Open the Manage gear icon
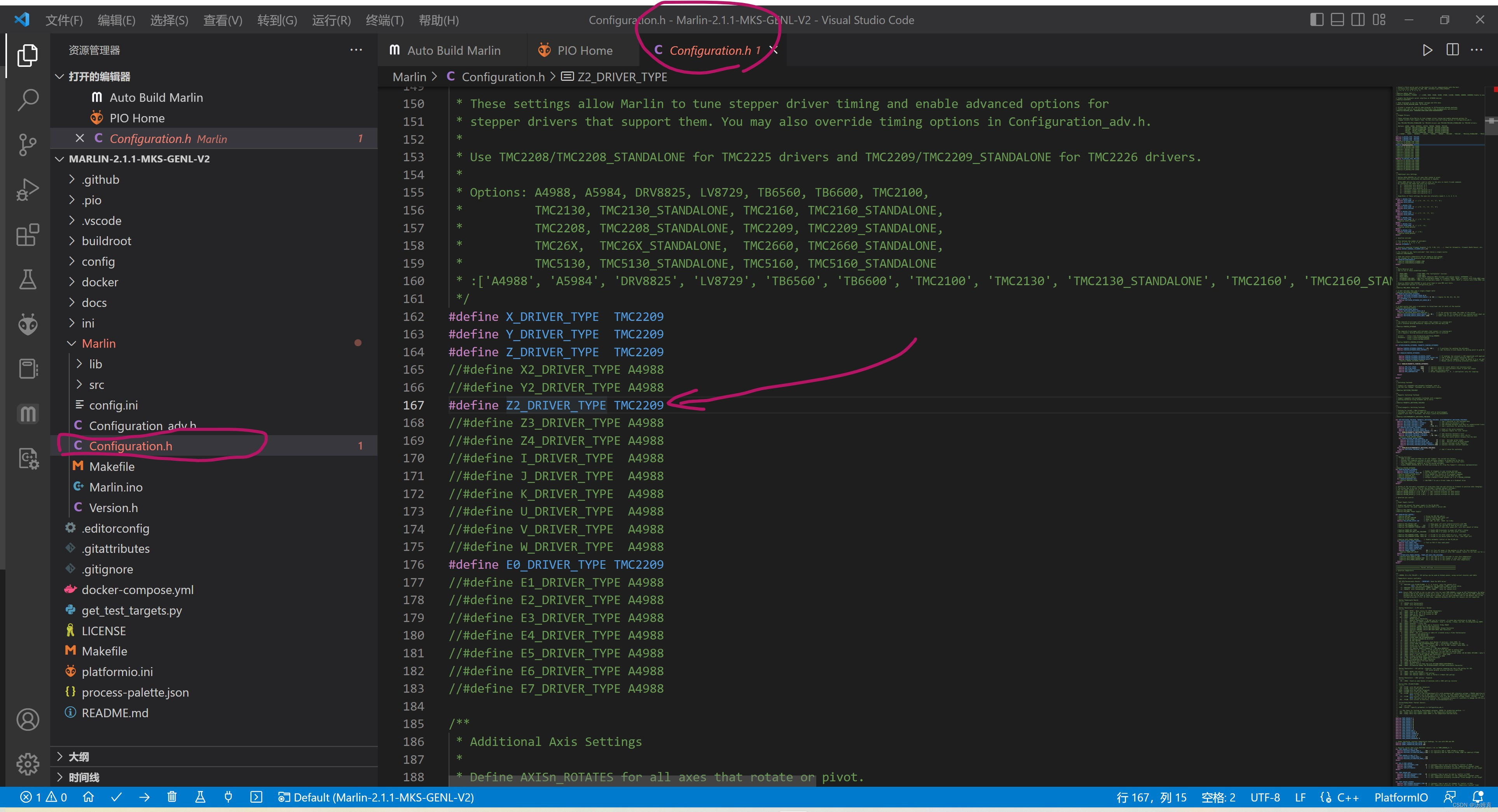 (27, 764)
